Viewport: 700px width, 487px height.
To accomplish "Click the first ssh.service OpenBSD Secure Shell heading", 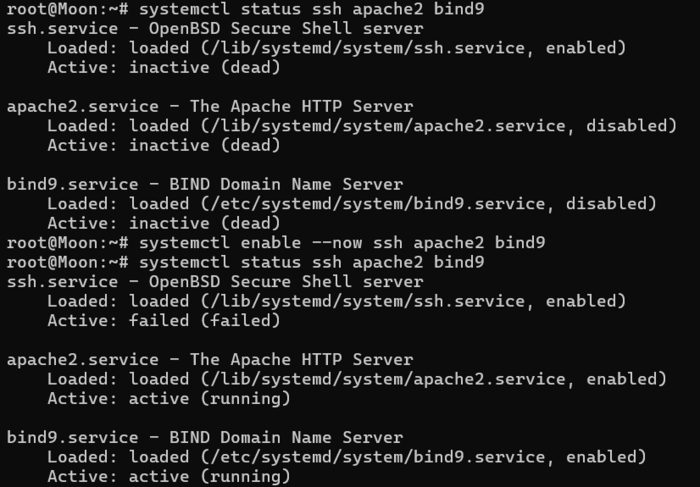I will coord(215,29).
